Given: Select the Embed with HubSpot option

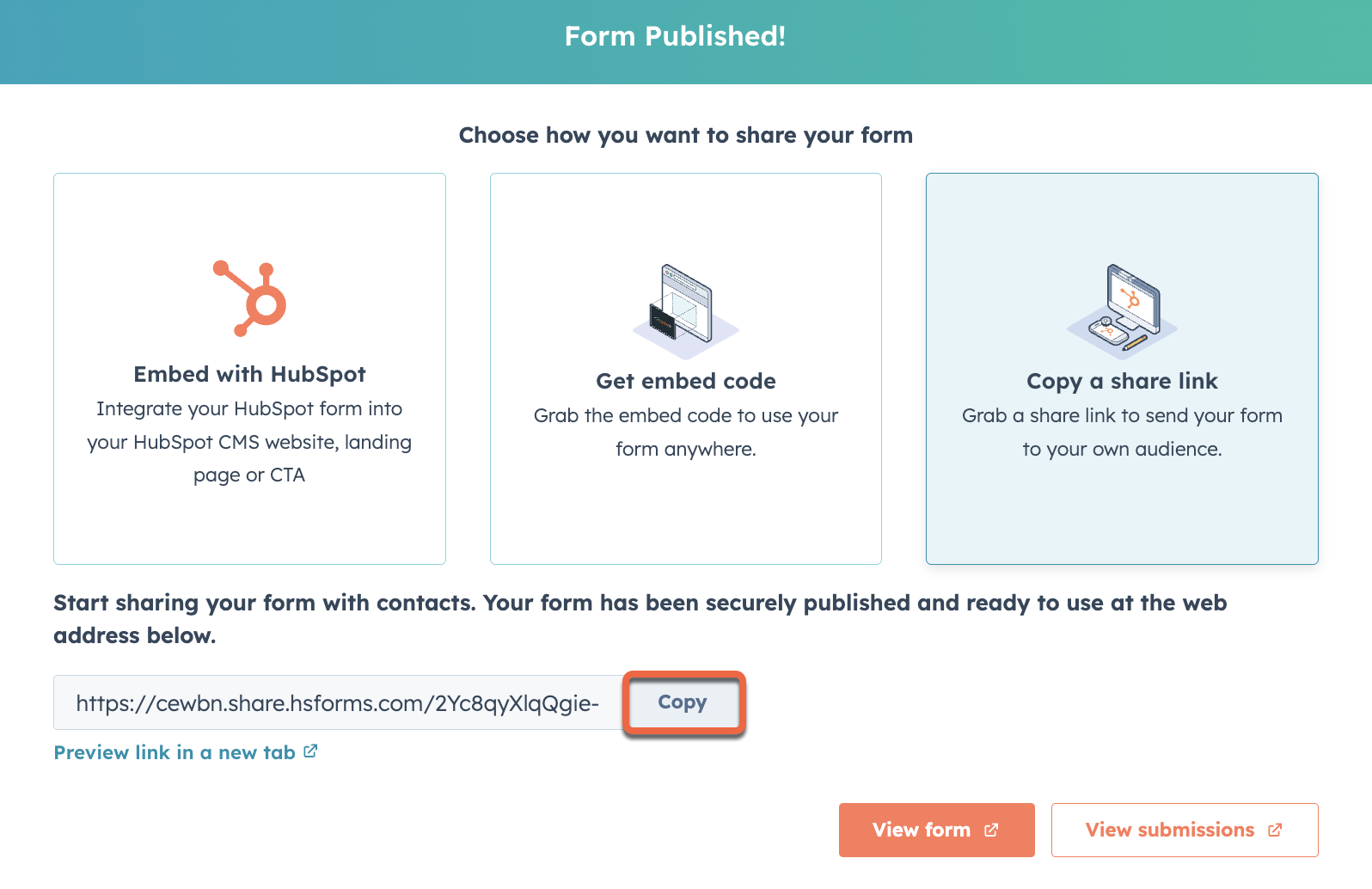Looking at the screenshot, I should [249, 370].
